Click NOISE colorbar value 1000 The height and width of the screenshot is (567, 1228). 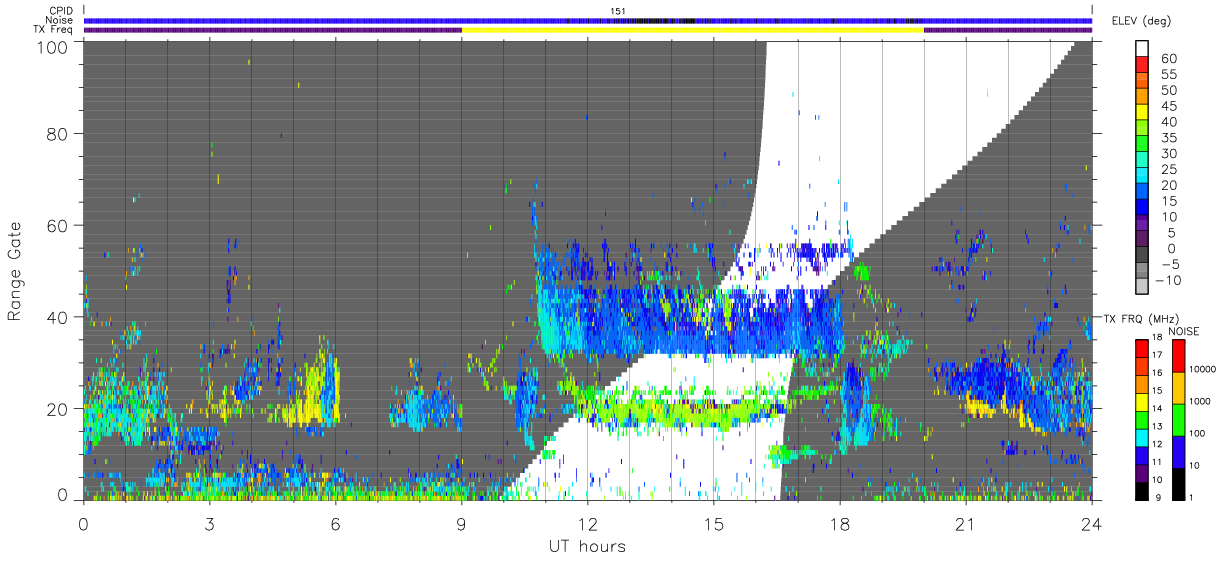(x=1198, y=401)
